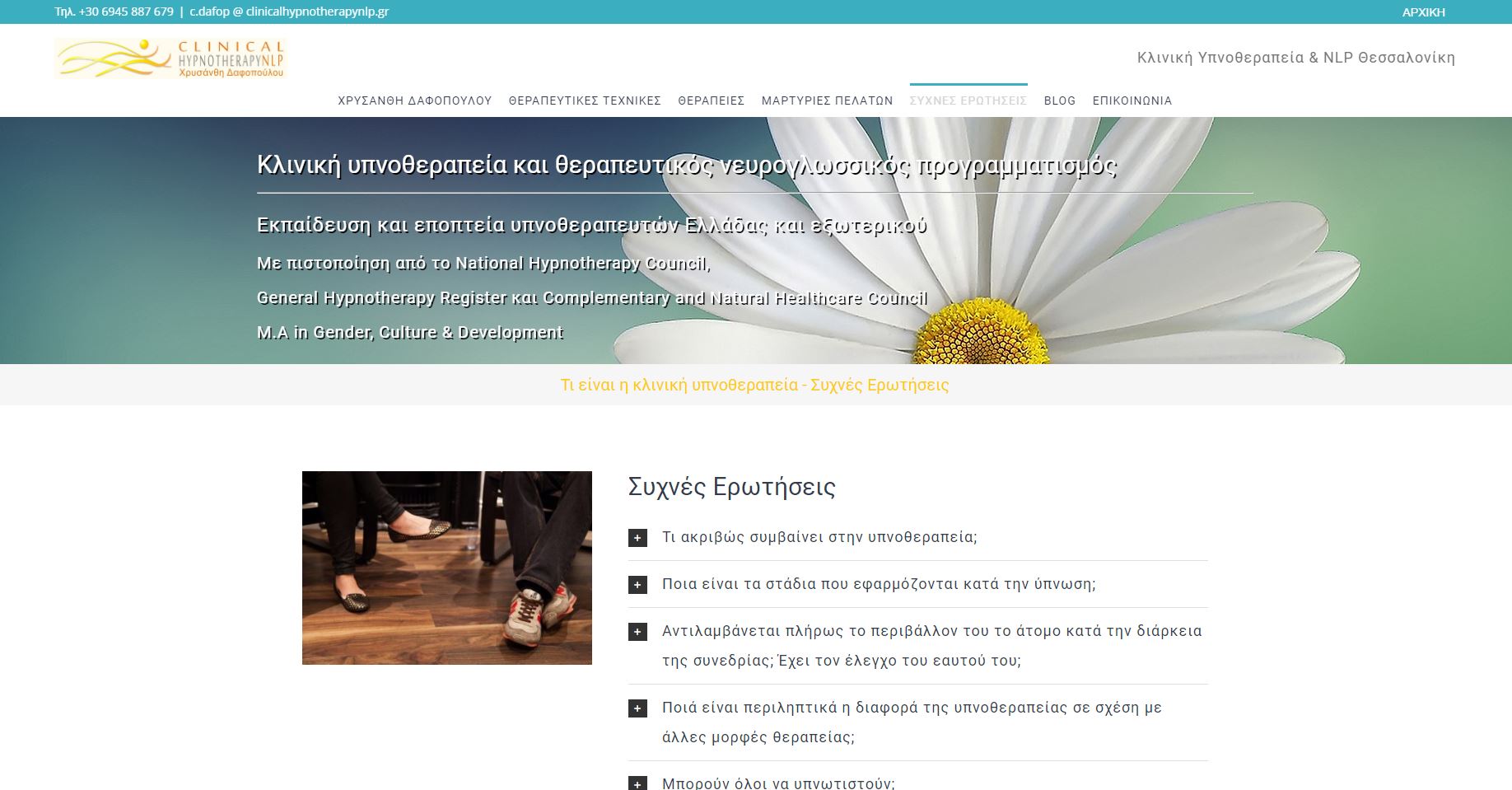The height and width of the screenshot is (790, 1512).
Task: Click the photo of feet on wooden floor
Action: [x=446, y=568]
